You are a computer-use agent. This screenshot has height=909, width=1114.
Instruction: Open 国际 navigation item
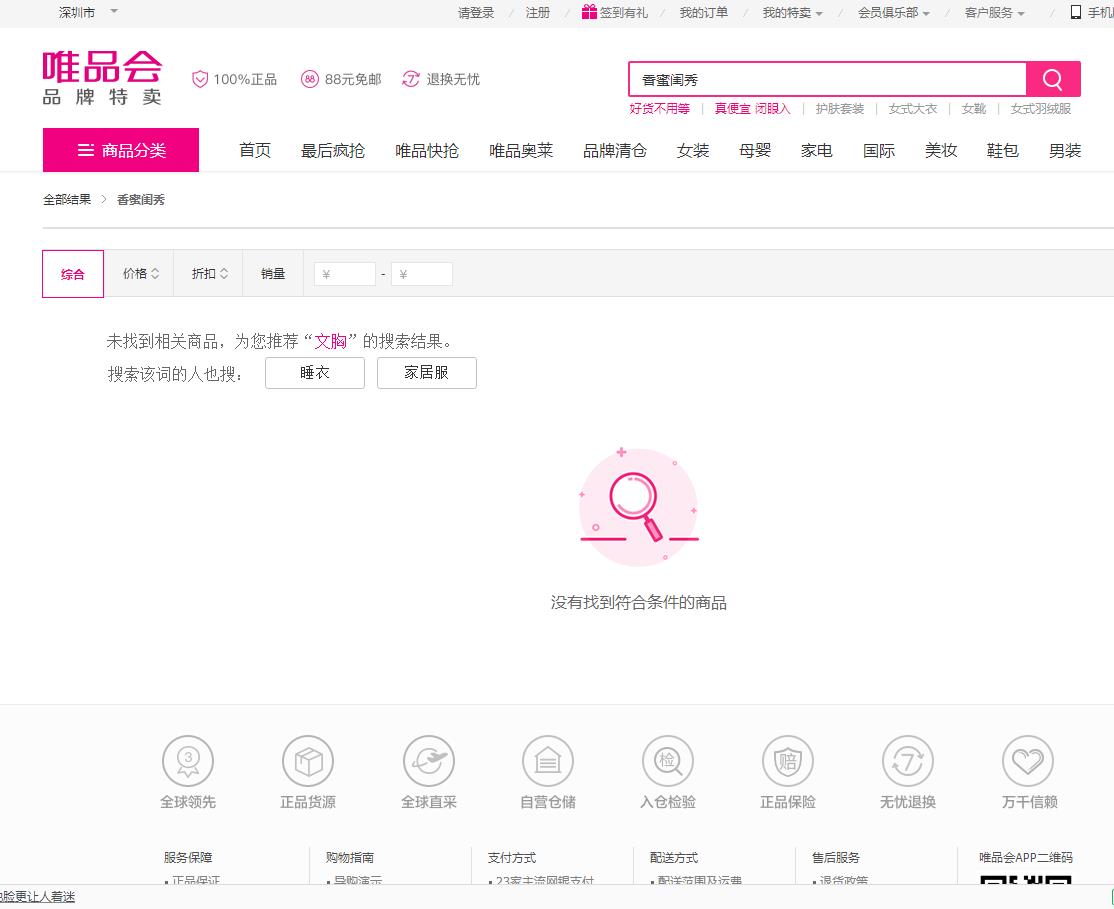pos(879,151)
